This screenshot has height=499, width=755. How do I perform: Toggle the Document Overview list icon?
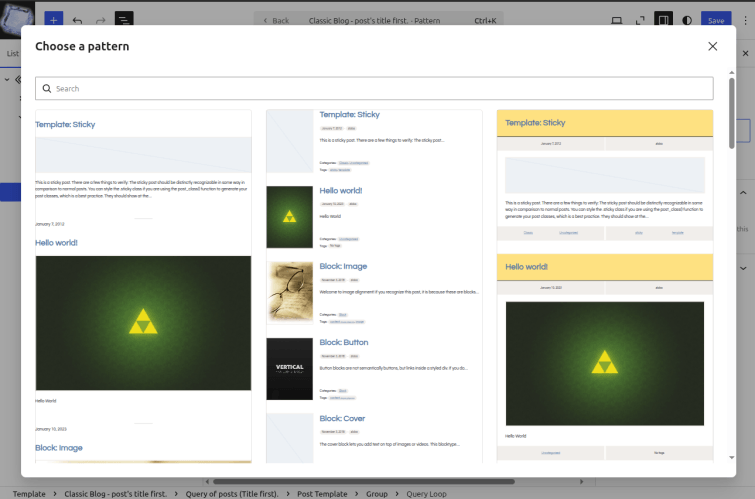coord(124,20)
